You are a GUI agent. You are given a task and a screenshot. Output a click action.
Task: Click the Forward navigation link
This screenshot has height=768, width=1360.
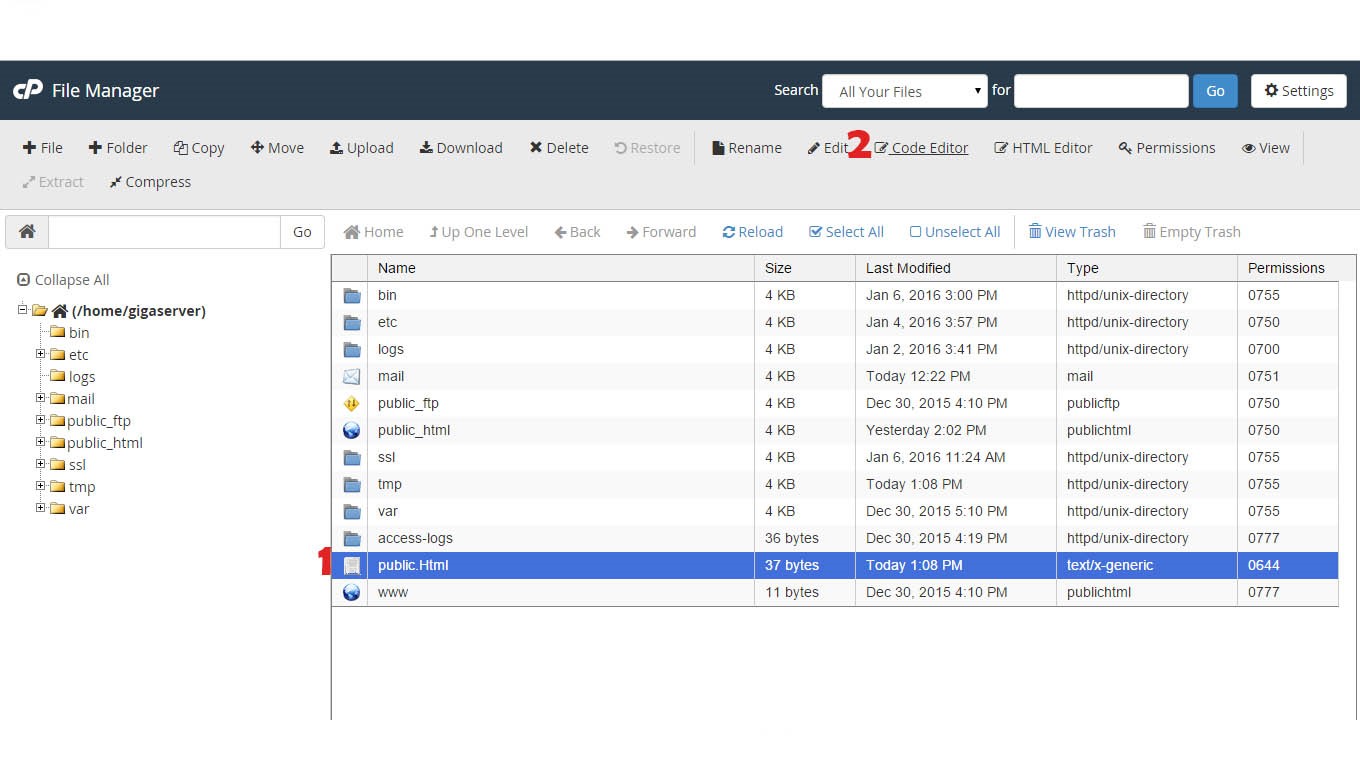point(661,232)
